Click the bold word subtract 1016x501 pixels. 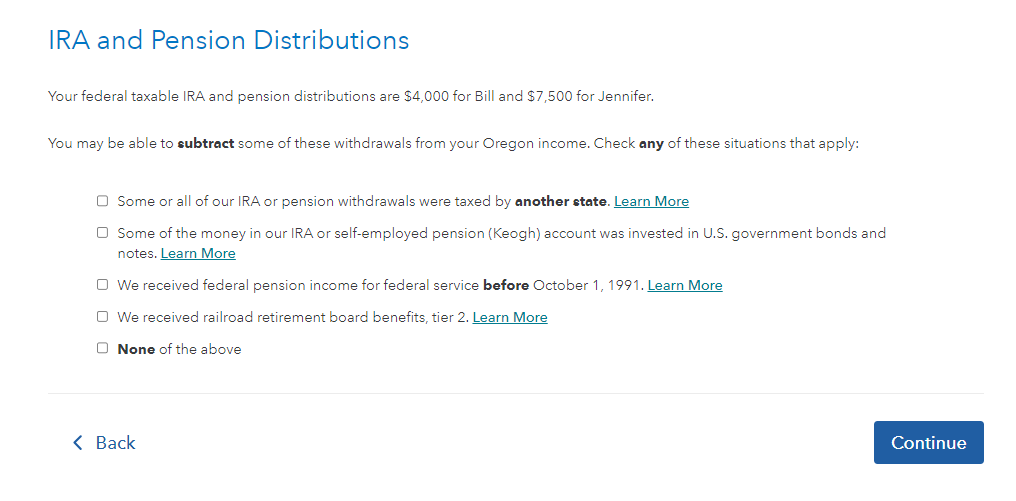click(205, 143)
